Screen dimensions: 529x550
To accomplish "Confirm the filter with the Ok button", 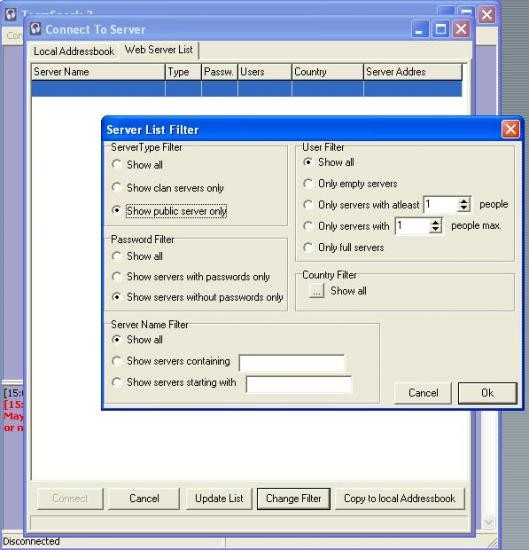I will click(487, 393).
